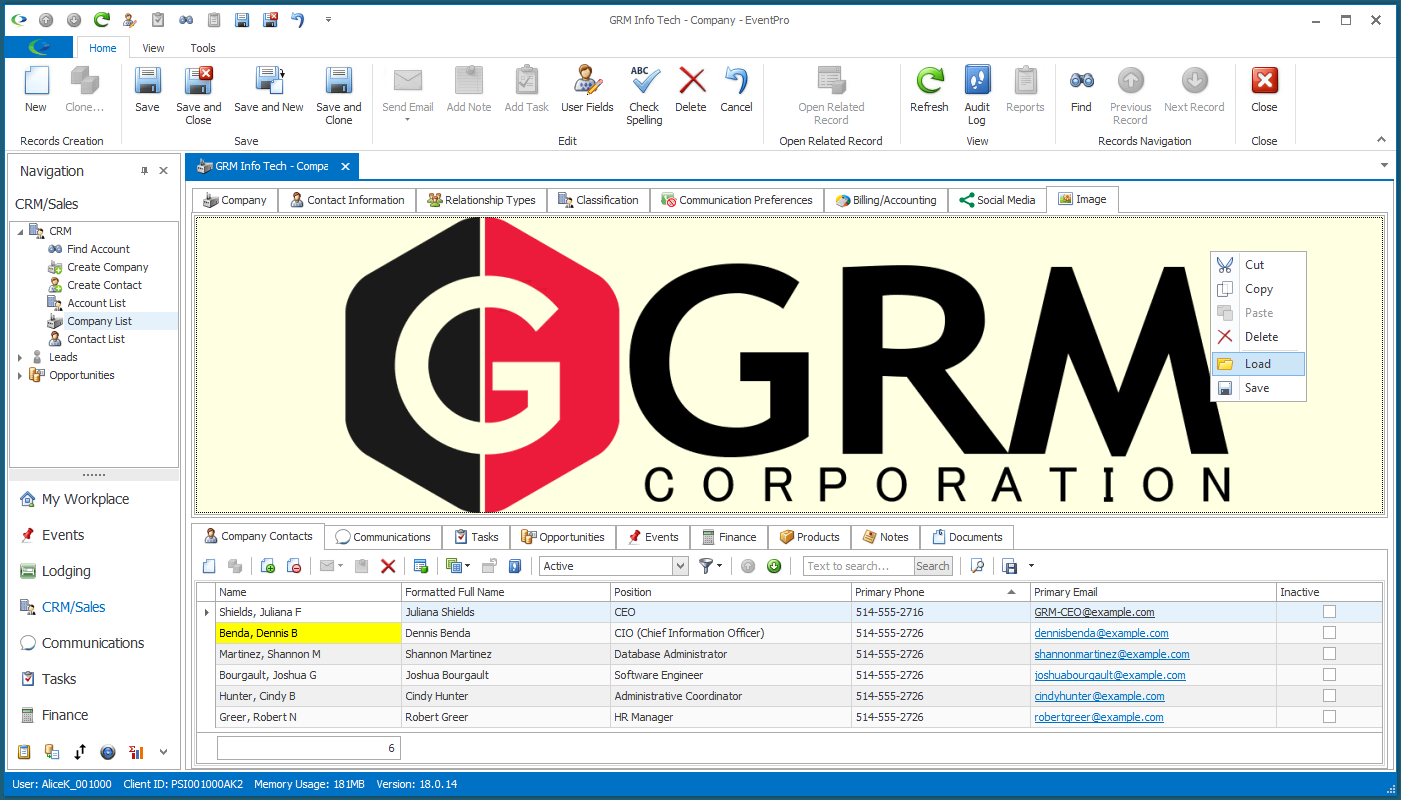Close the GRM Info Tech document tab
Image resolution: width=1401 pixels, height=800 pixels.
coord(345,166)
